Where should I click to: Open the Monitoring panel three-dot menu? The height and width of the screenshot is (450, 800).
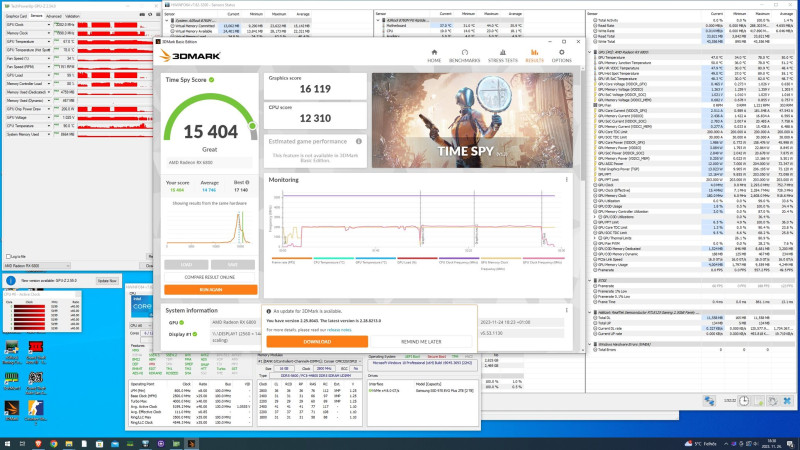(x=566, y=180)
